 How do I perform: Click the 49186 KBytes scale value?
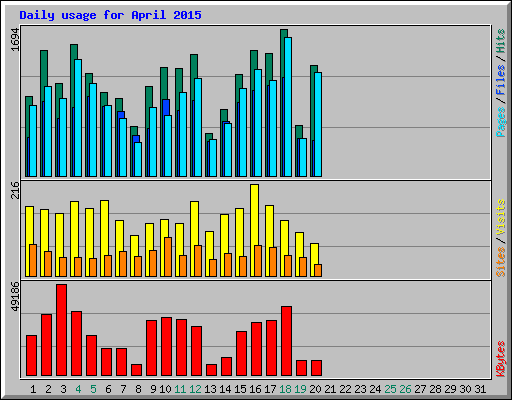point(15,296)
